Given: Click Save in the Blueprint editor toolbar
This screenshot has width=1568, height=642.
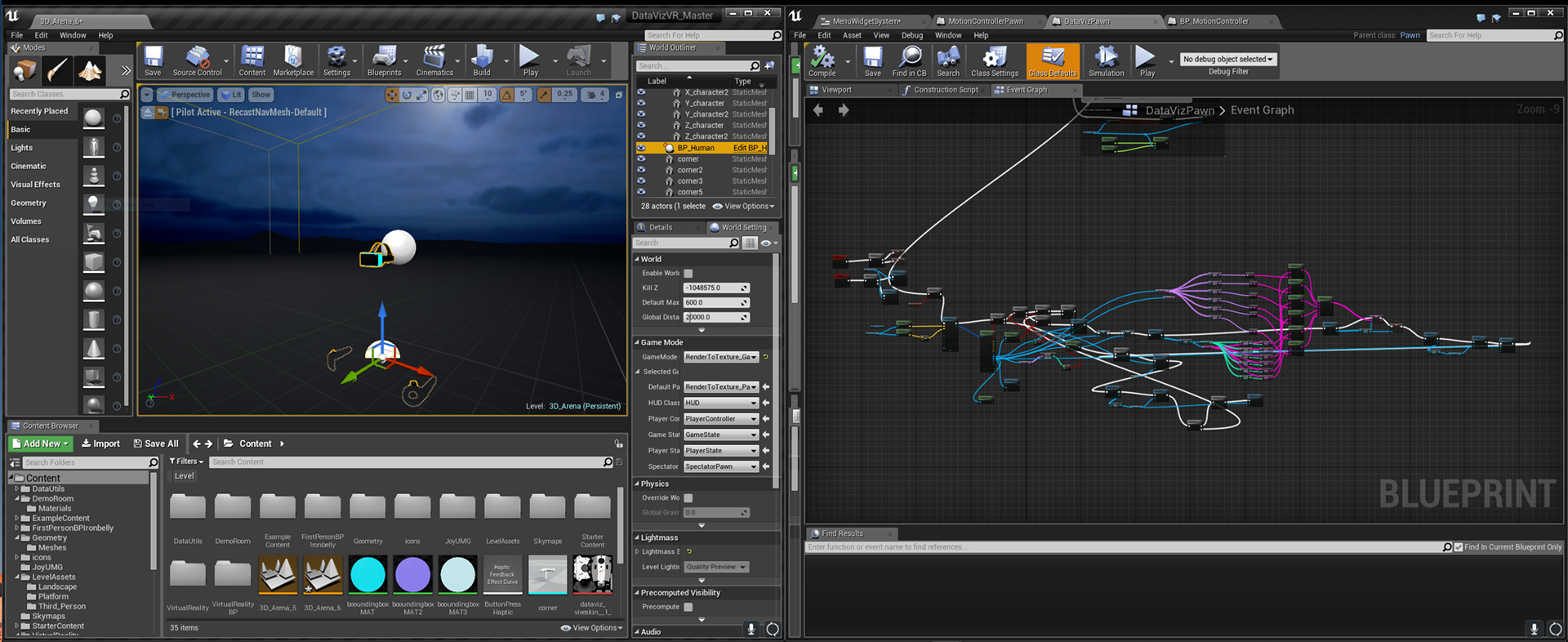Looking at the screenshot, I should [x=872, y=61].
